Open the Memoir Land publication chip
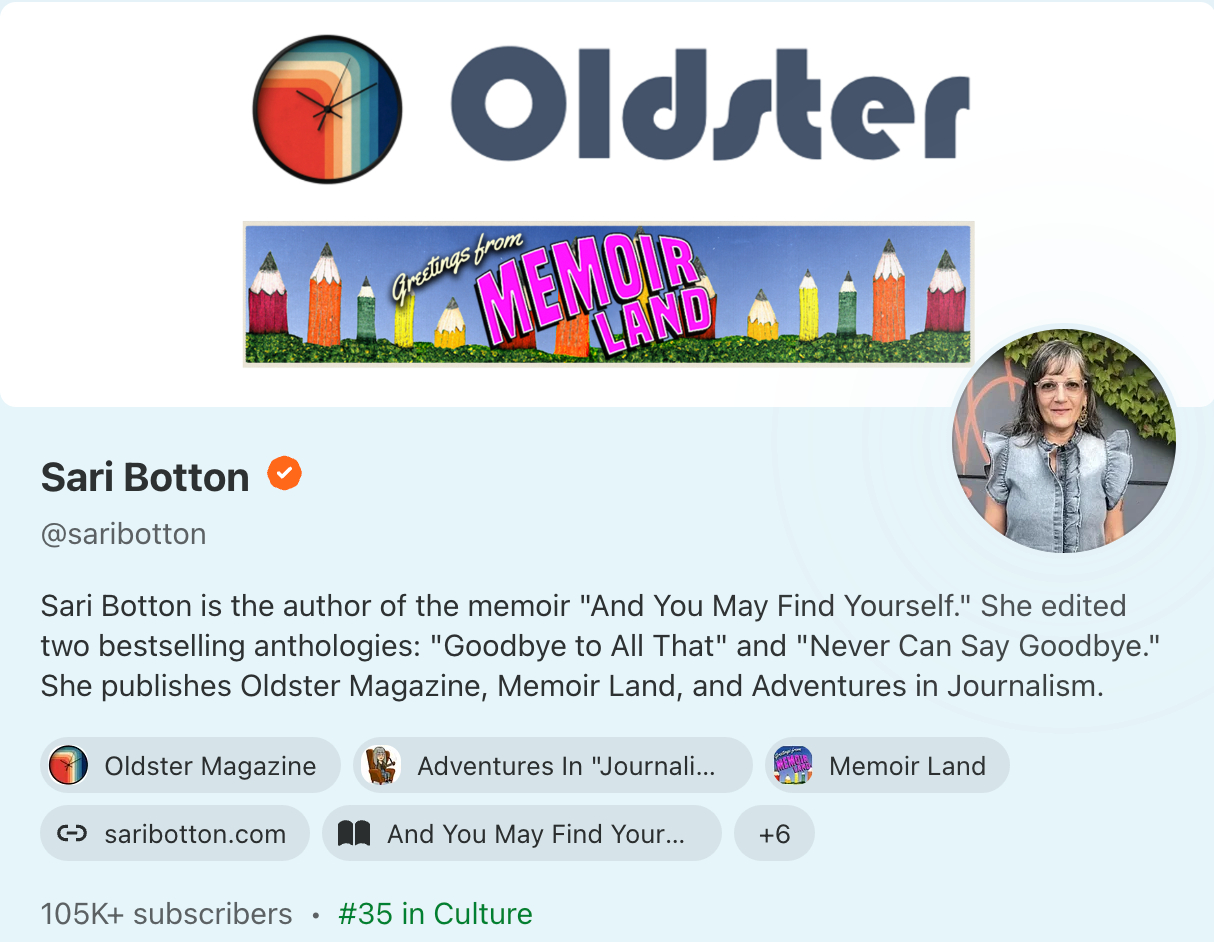 887,766
